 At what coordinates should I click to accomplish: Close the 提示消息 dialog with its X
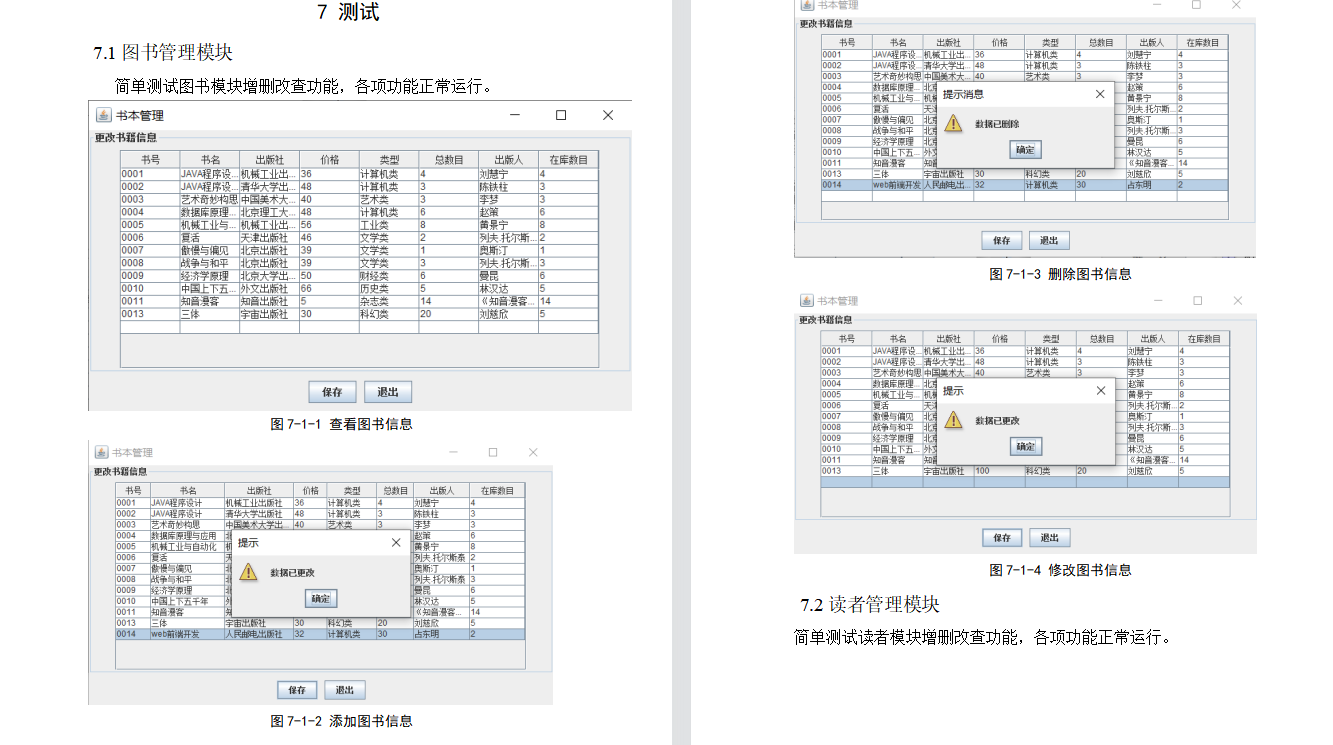1100,94
